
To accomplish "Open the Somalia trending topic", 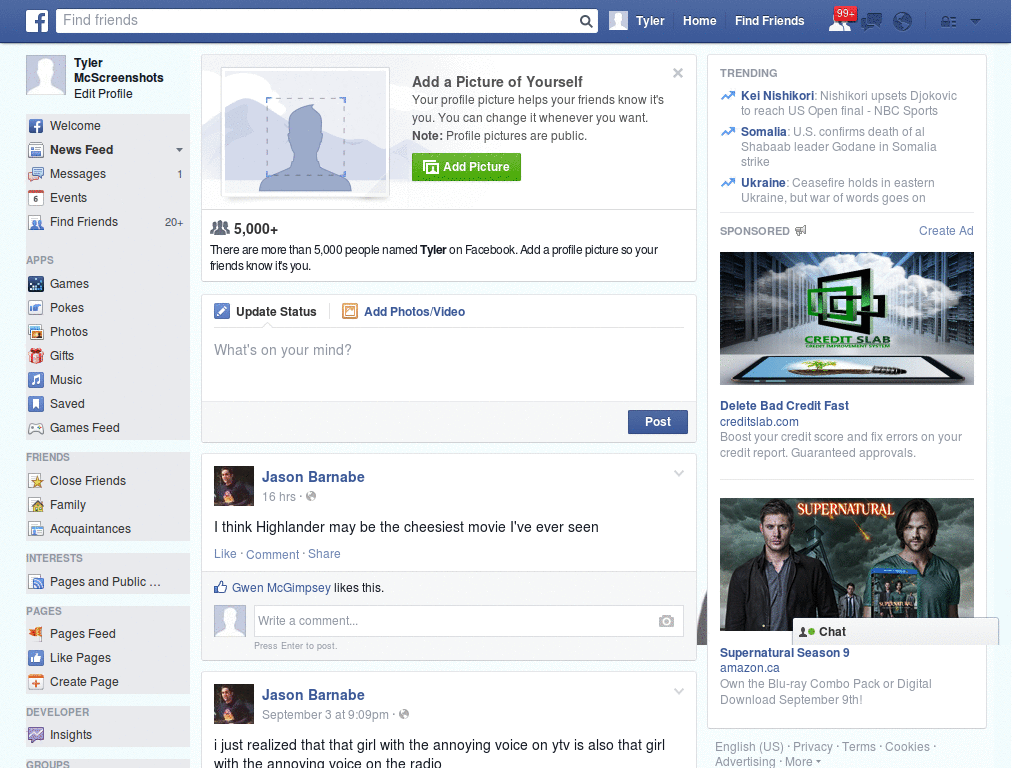I will pos(763,132).
